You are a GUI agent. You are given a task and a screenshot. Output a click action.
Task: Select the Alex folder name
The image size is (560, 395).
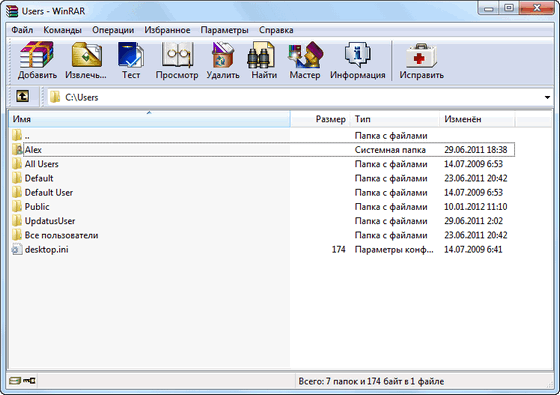coord(33,150)
